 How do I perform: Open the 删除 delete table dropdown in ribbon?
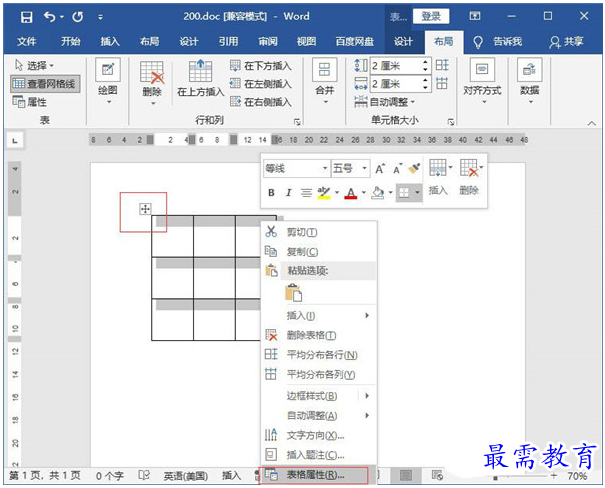pyautogui.click(x=152, y=83)
